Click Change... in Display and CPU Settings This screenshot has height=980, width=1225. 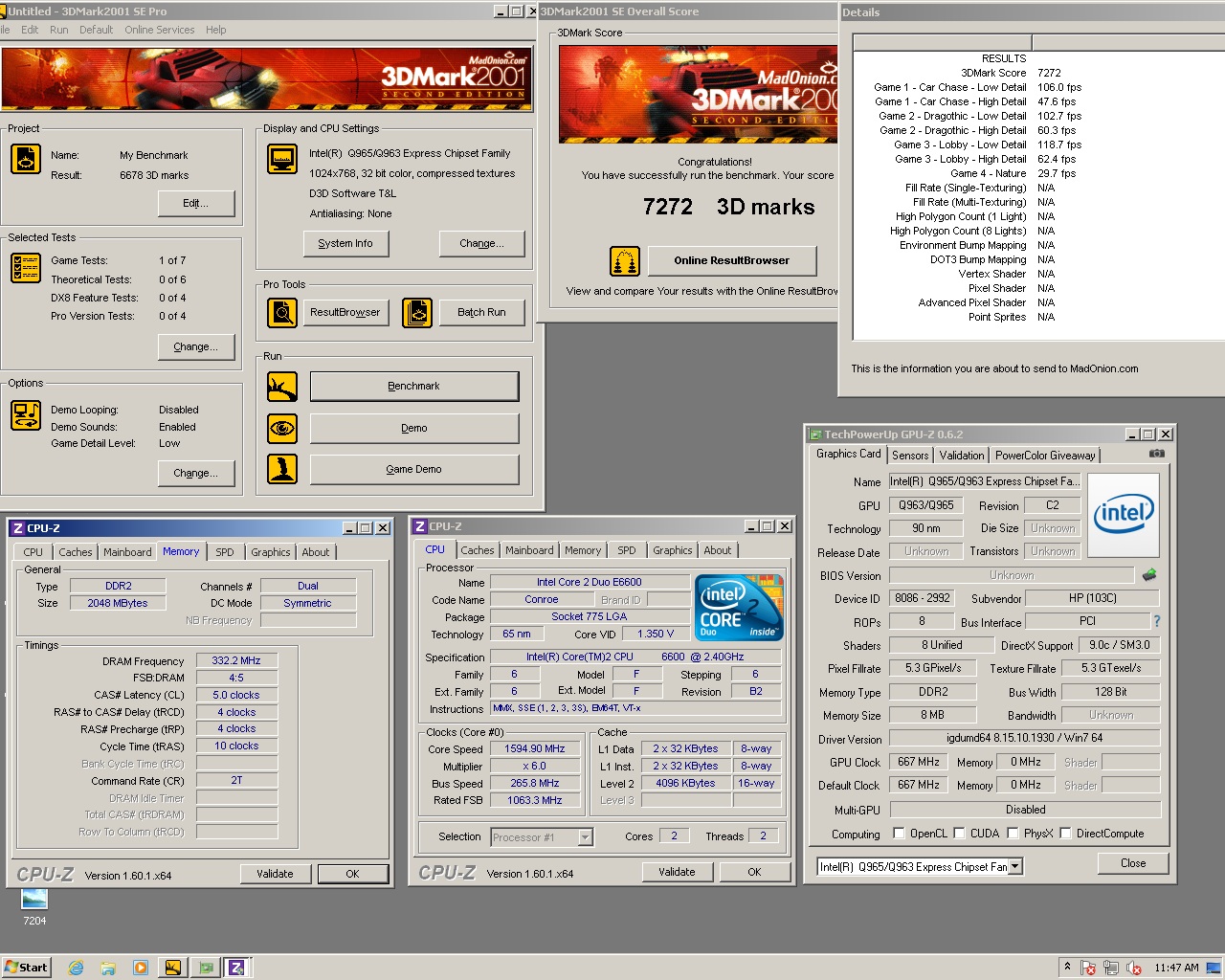click(481, 243)
